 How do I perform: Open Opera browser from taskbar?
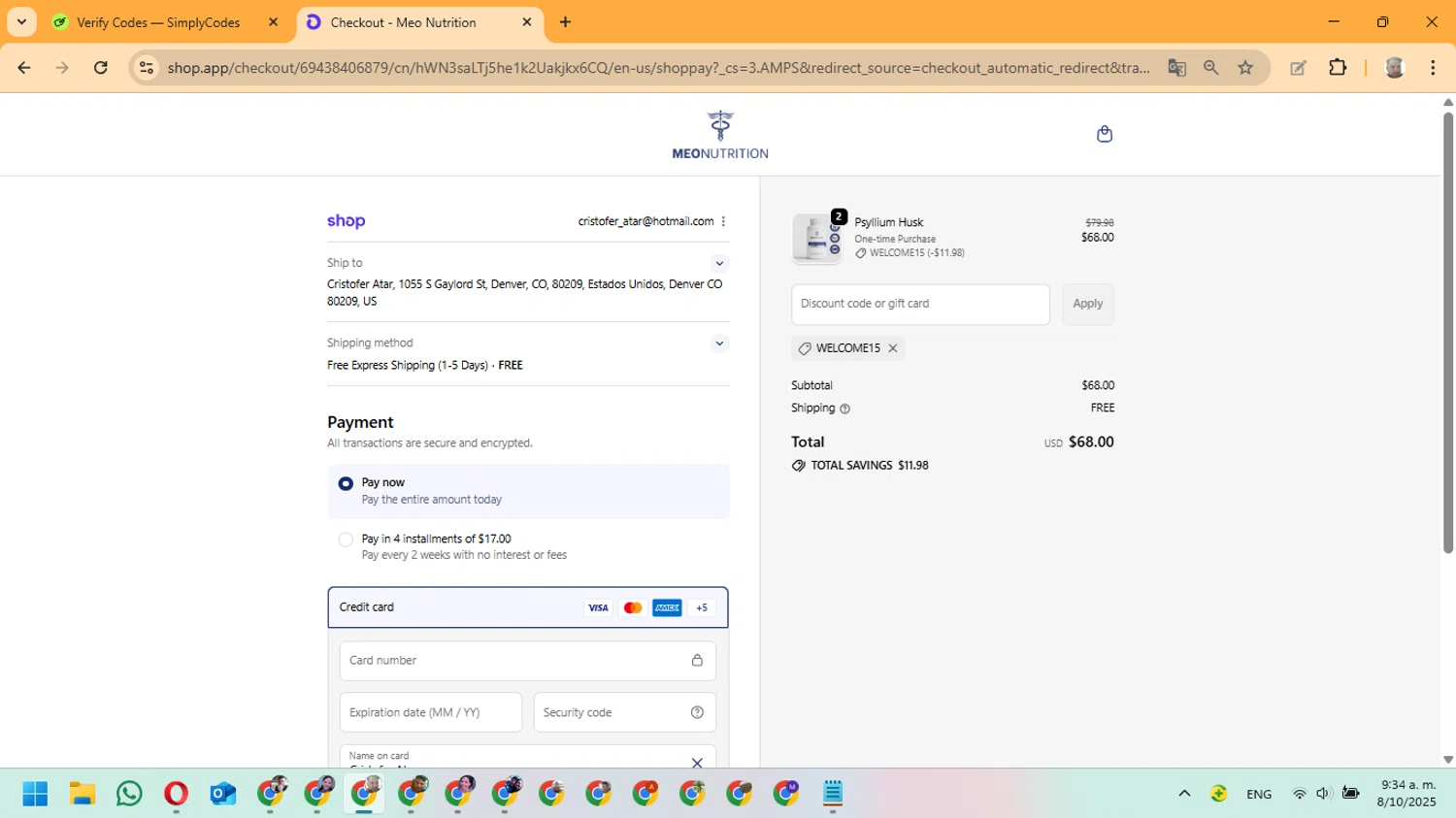pyautogui.click(x=176, y=794)
